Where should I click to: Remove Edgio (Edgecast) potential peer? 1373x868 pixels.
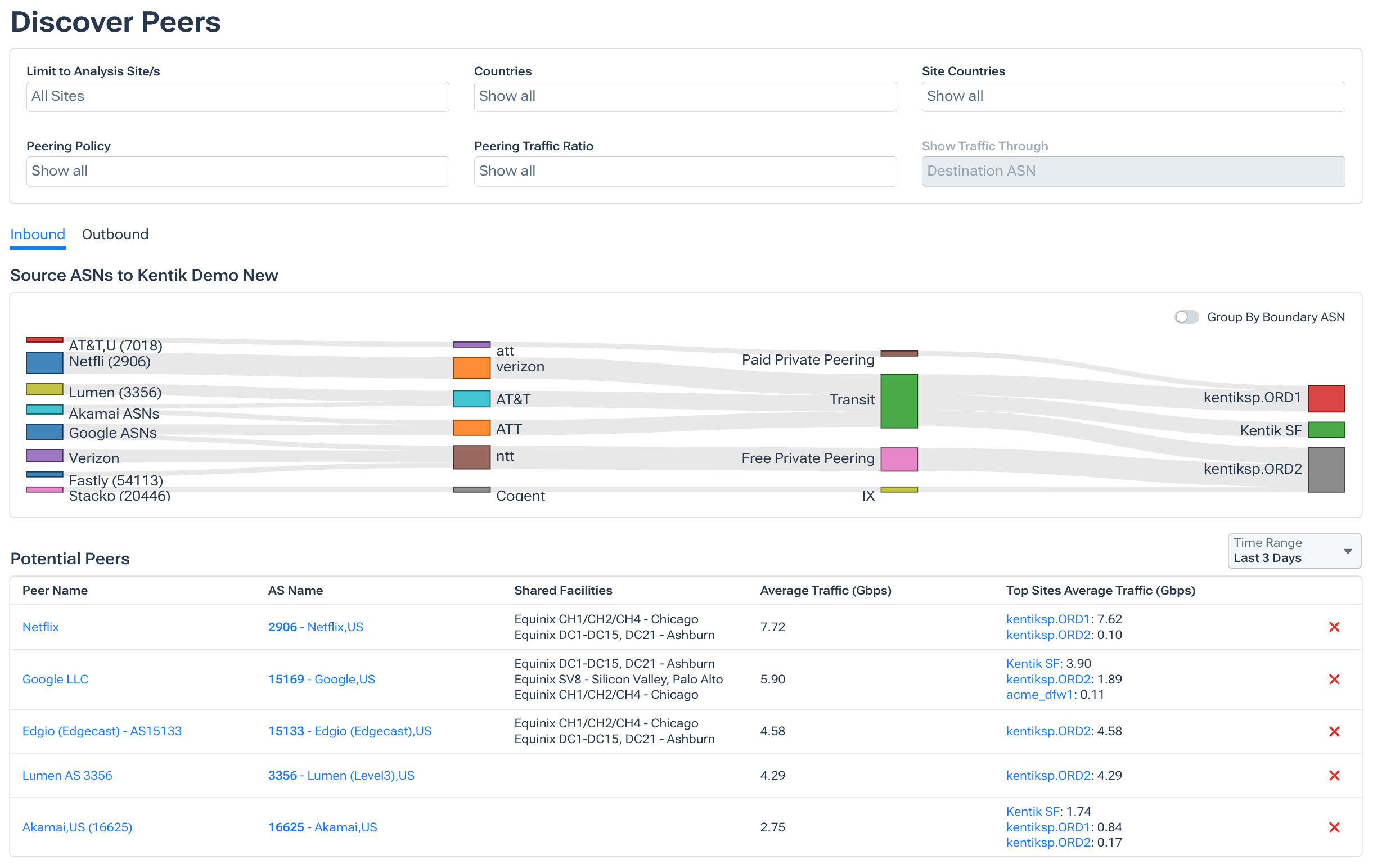pyautogui.click(x=1334, y=732)
